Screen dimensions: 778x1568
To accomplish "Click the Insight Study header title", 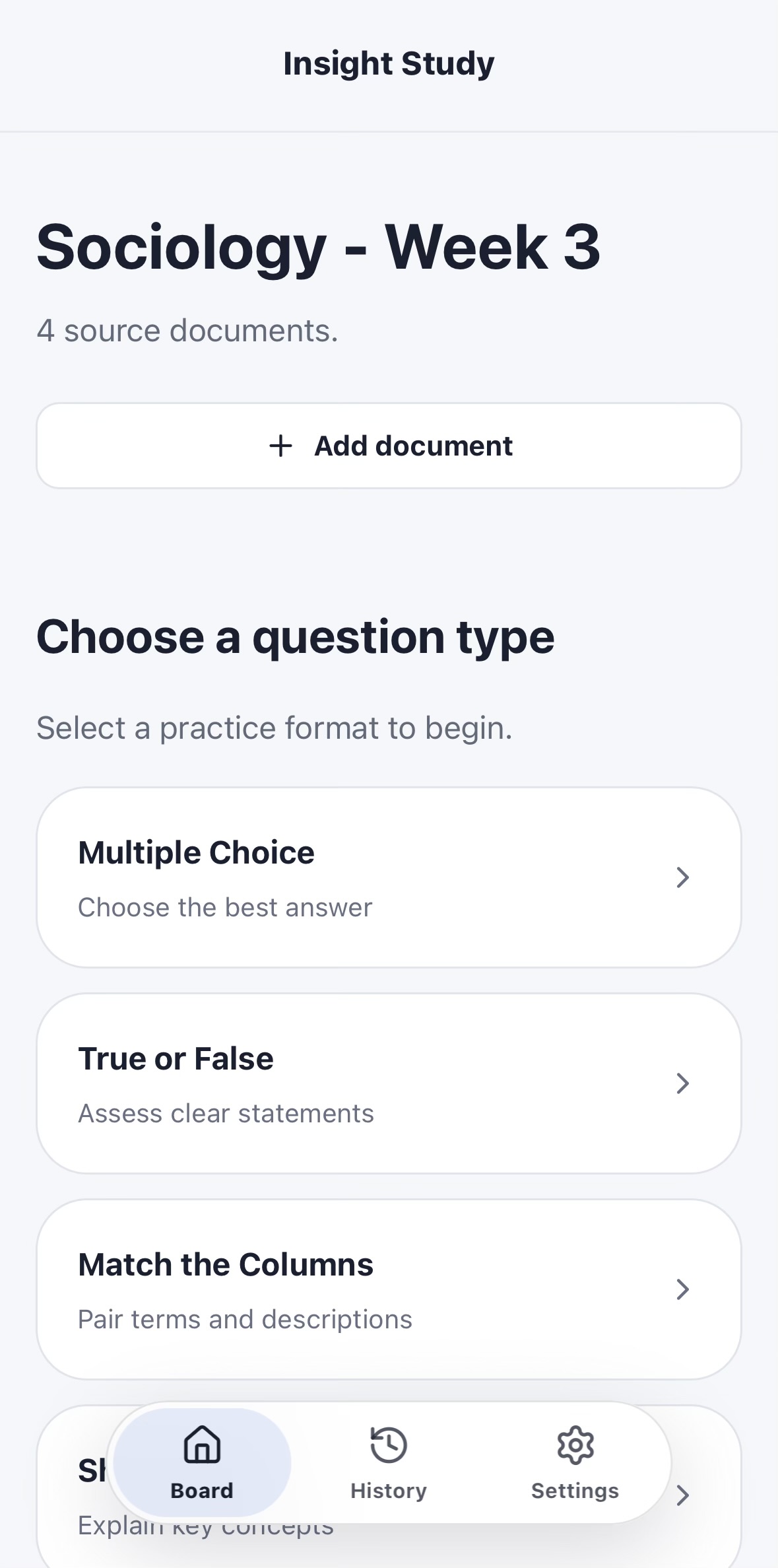I will click(x=389, y=64).
